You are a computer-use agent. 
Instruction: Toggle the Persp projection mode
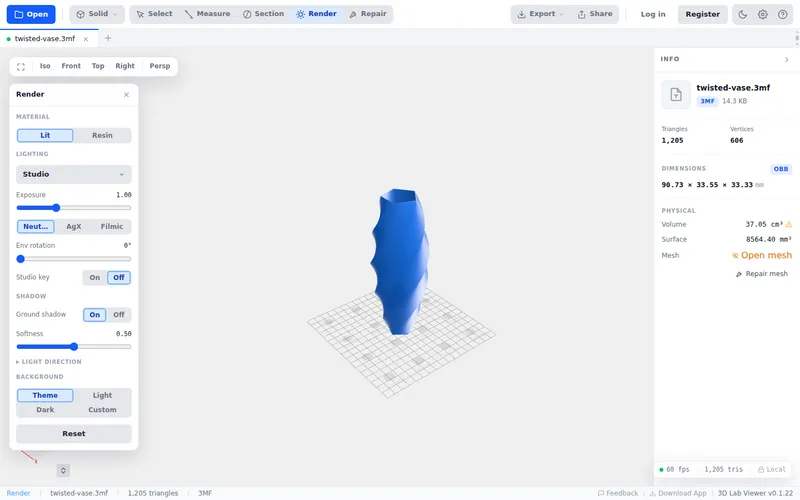pyautogui.click(x=160, y=66)
